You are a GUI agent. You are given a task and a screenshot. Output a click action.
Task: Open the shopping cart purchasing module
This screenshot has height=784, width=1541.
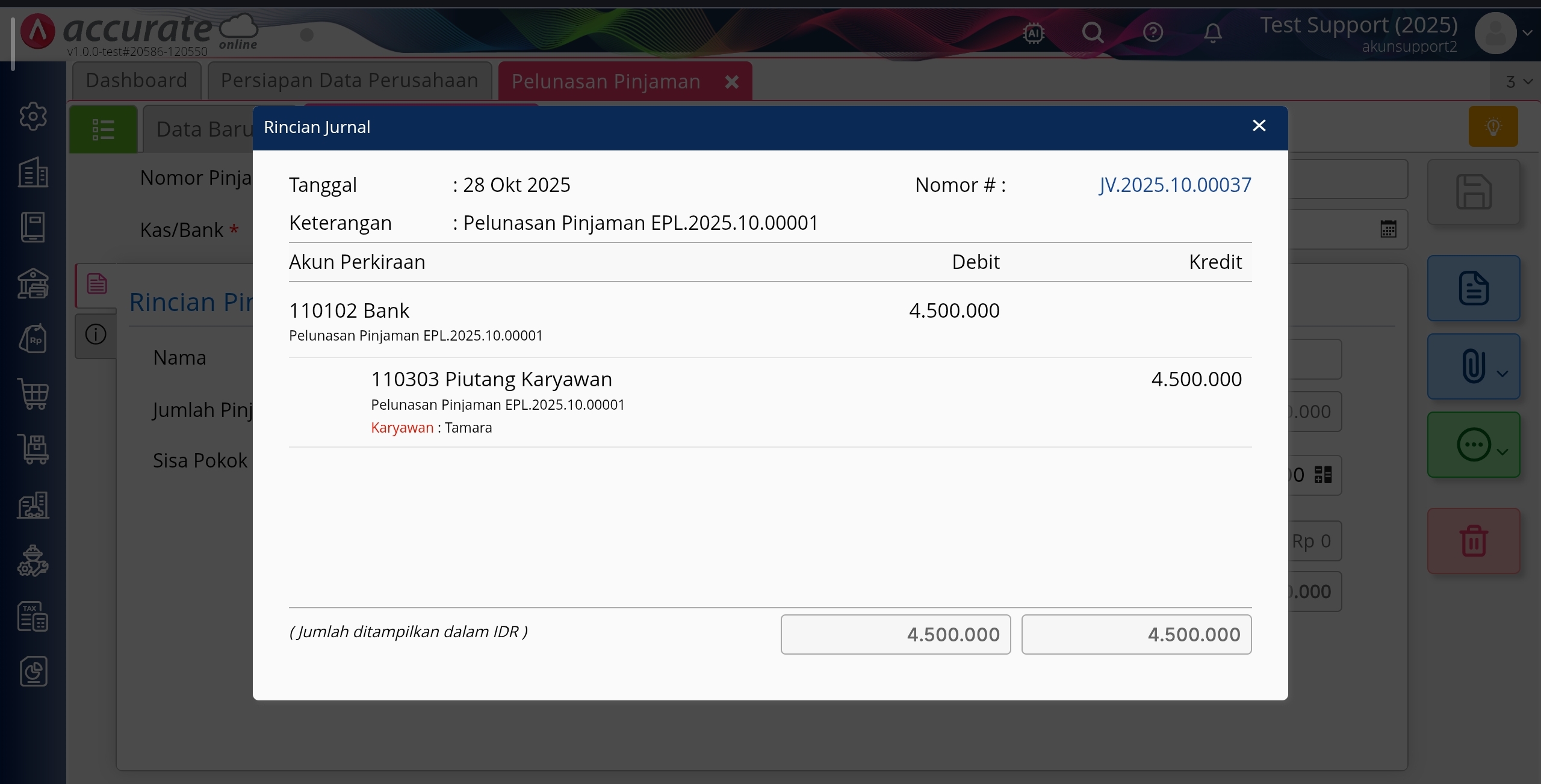tap(33, 394)
